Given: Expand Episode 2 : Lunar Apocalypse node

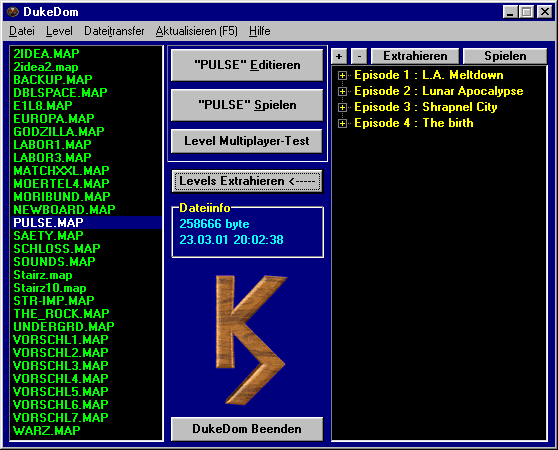Looking at the screenshot, I should 342,91.
